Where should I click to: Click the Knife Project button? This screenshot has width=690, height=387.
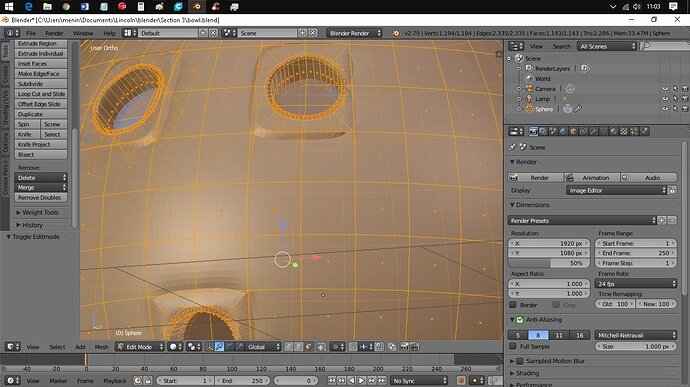click(x=41, y=144)
